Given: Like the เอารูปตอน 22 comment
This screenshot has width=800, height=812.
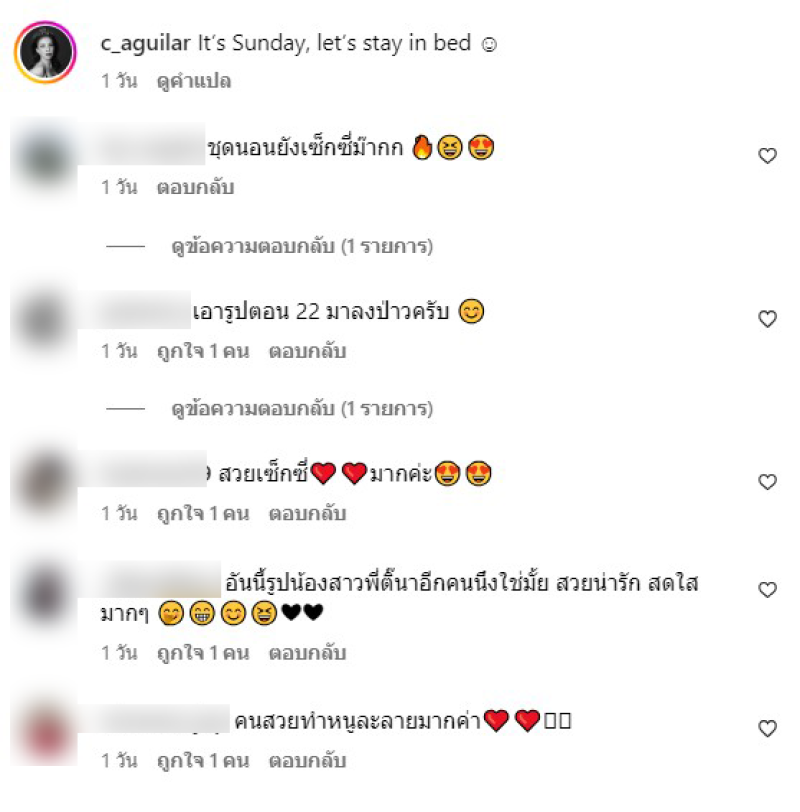Looking at the screenshot, I should pyautogui.click(x=767, y=318).
